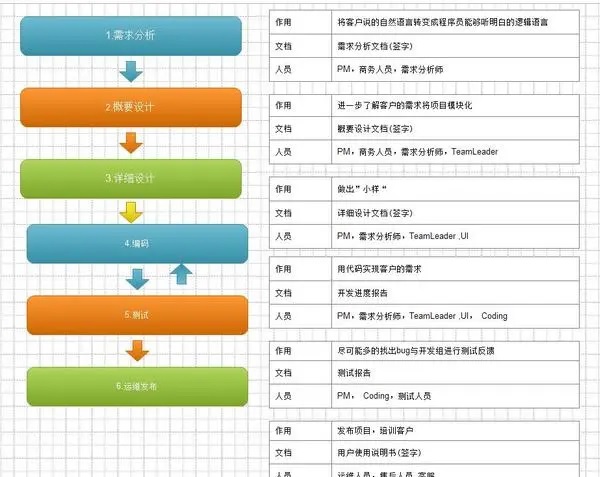Screen dimensions: 600x477
Task: Click the blue down arrow under 编码
Action: coord(138,279)
